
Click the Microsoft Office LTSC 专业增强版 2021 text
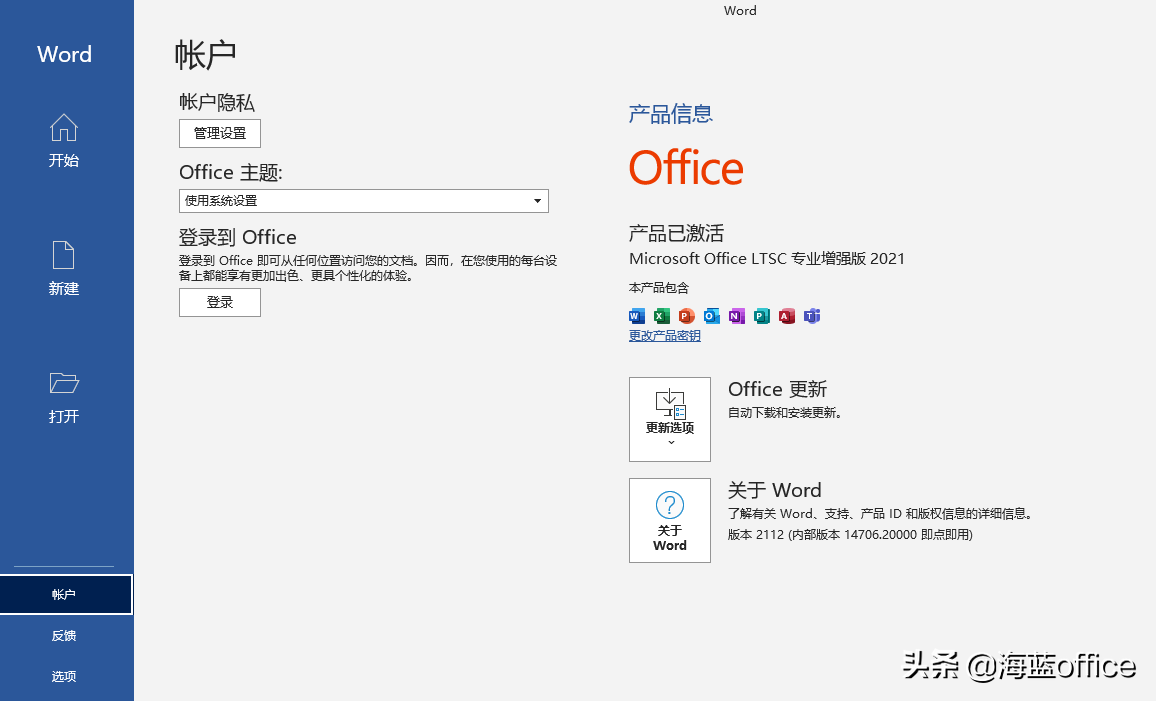coord(767,259)
